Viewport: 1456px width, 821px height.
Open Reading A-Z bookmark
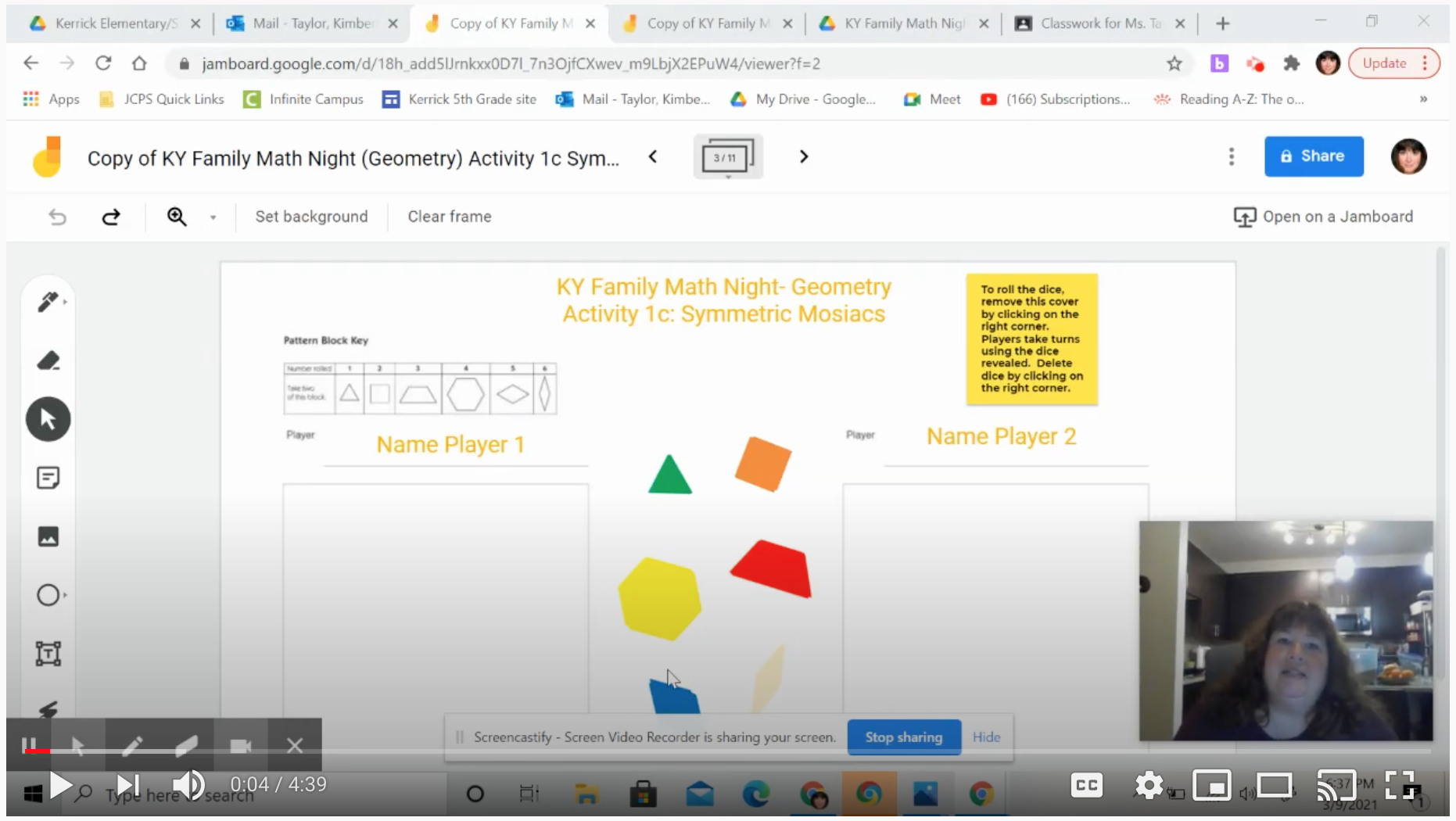[x=1229, y=99]
